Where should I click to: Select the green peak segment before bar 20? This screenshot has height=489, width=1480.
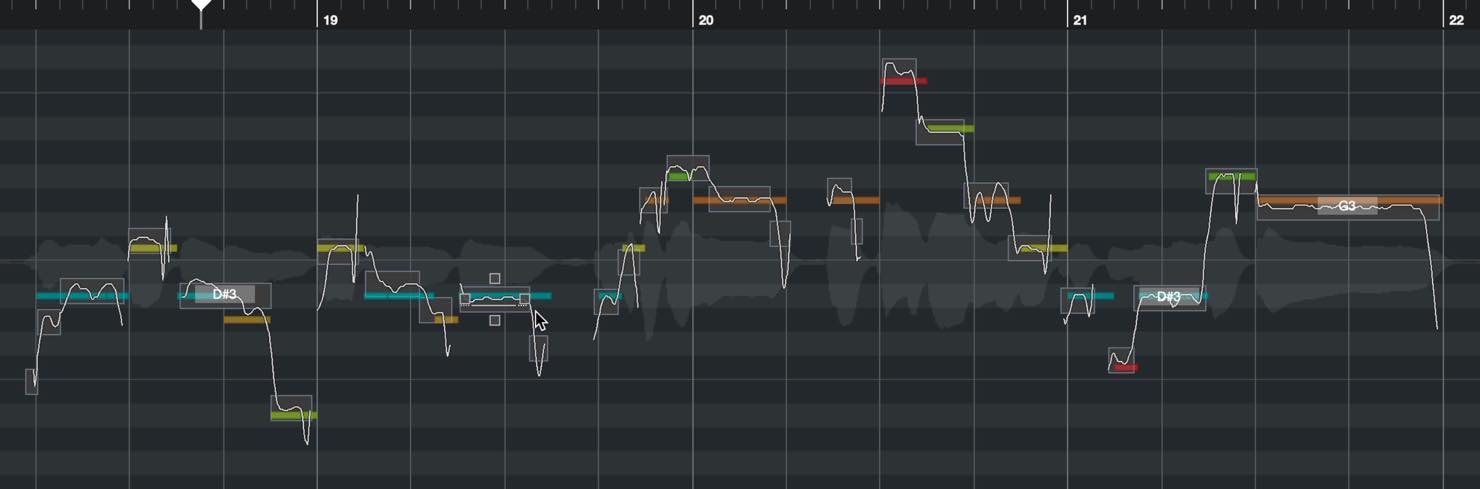click(x=688, y=168)
